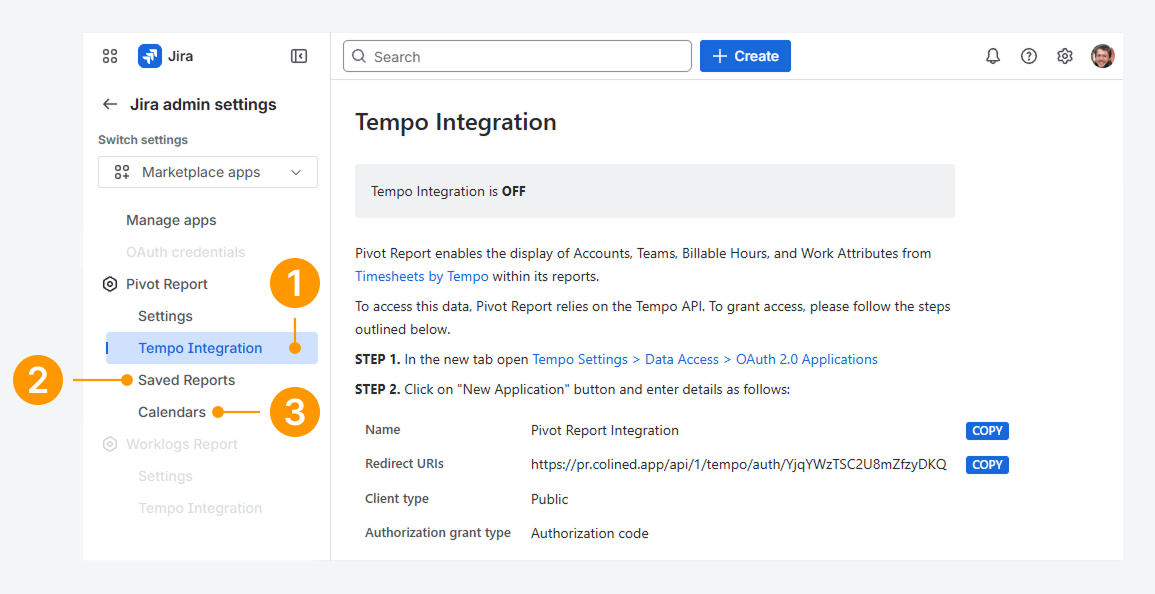This screenshot has width=1155, height=594.
Task: Click the Jira admin settings title
Action: coord(203,104)
